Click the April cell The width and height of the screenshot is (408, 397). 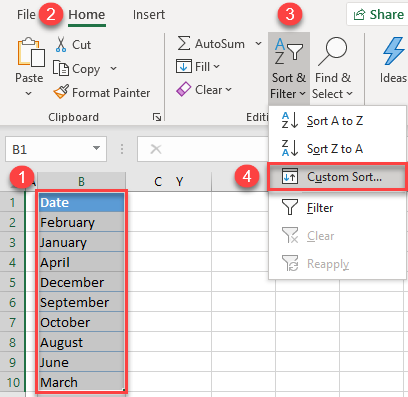tap(81, 262)
